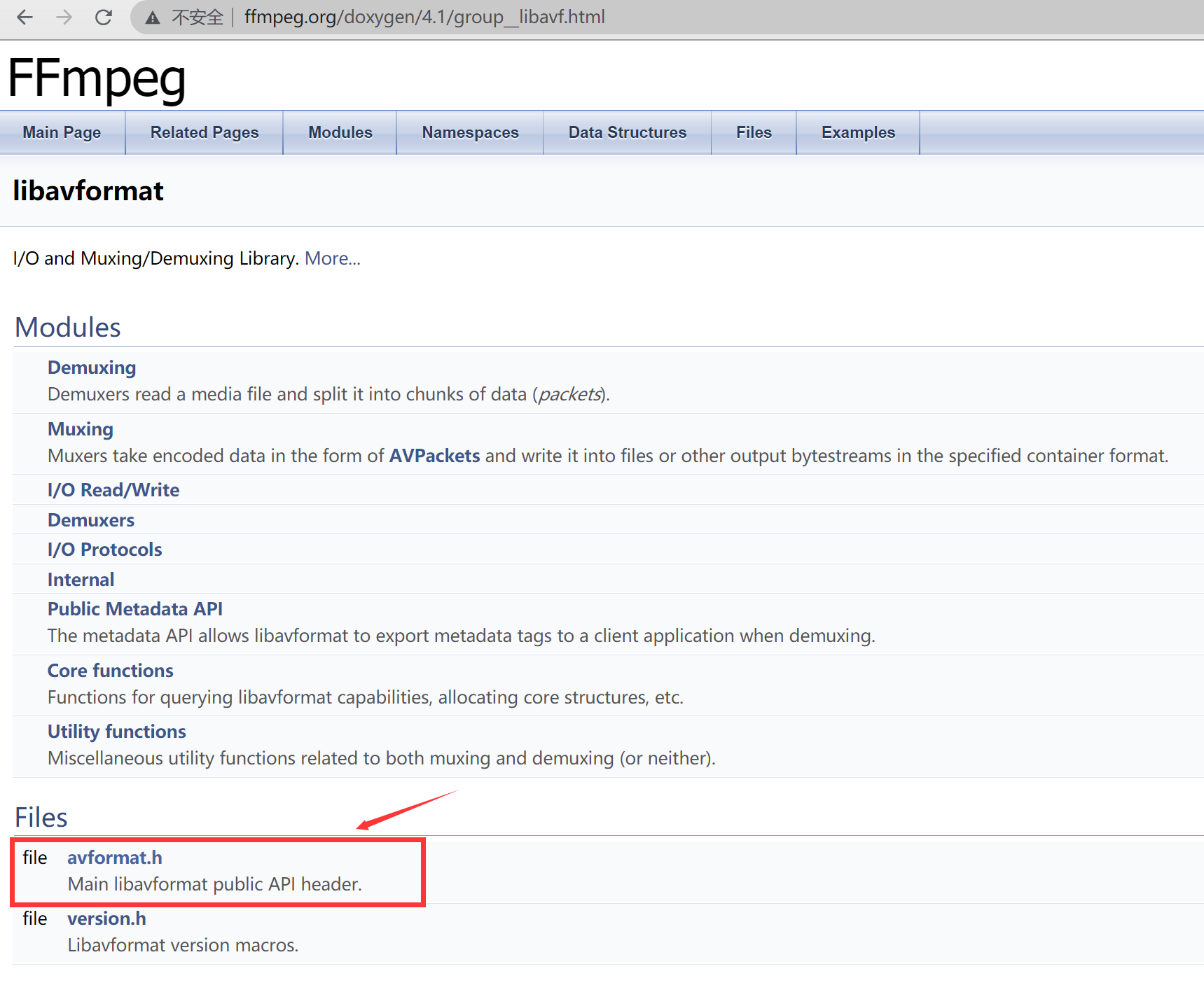Viewport: 1204px width, 992px height.
Task: Open the Demuxers module link
Action: (x=91, y=520)
